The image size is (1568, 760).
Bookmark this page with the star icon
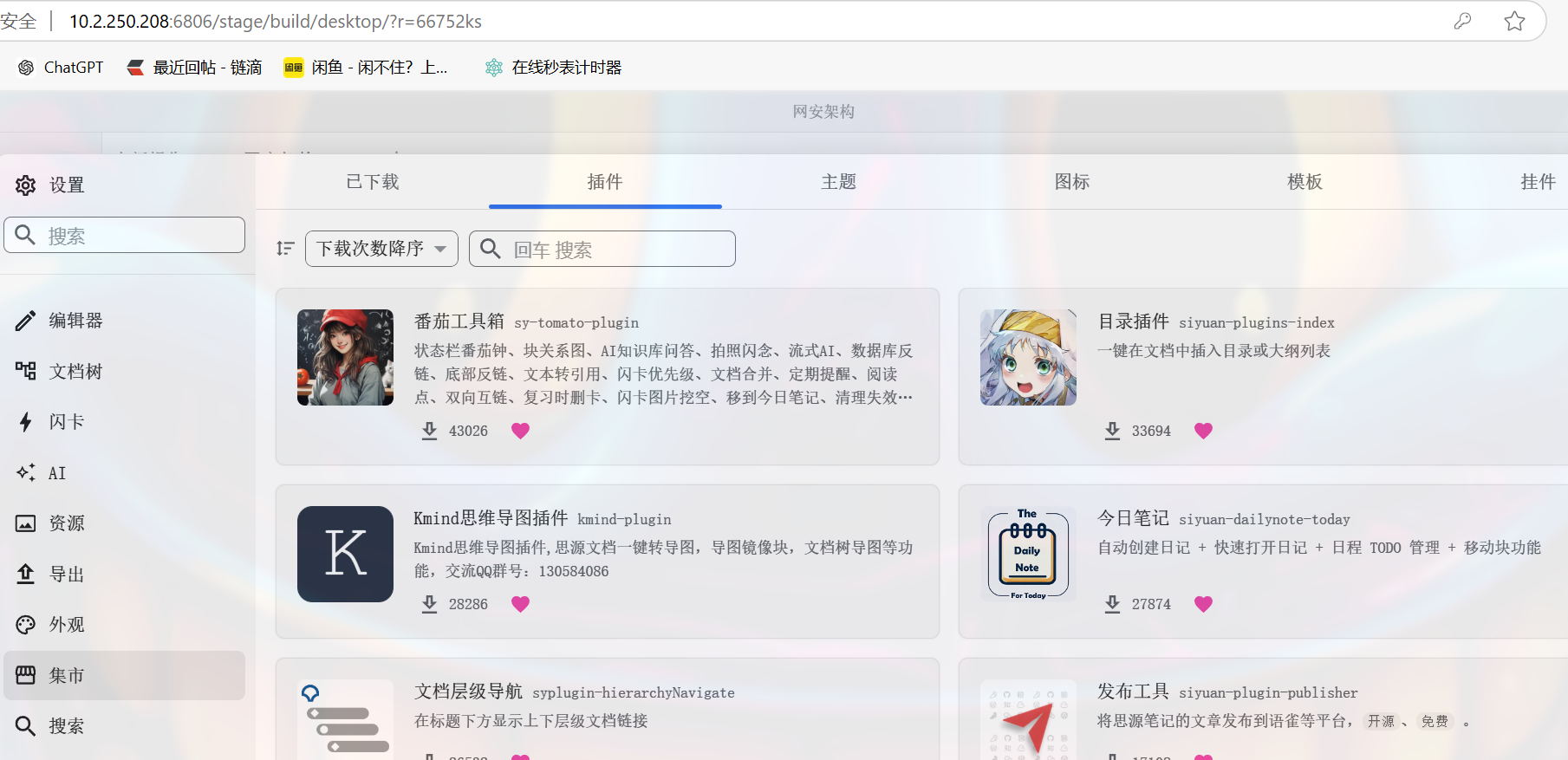tap(1514, 21)
